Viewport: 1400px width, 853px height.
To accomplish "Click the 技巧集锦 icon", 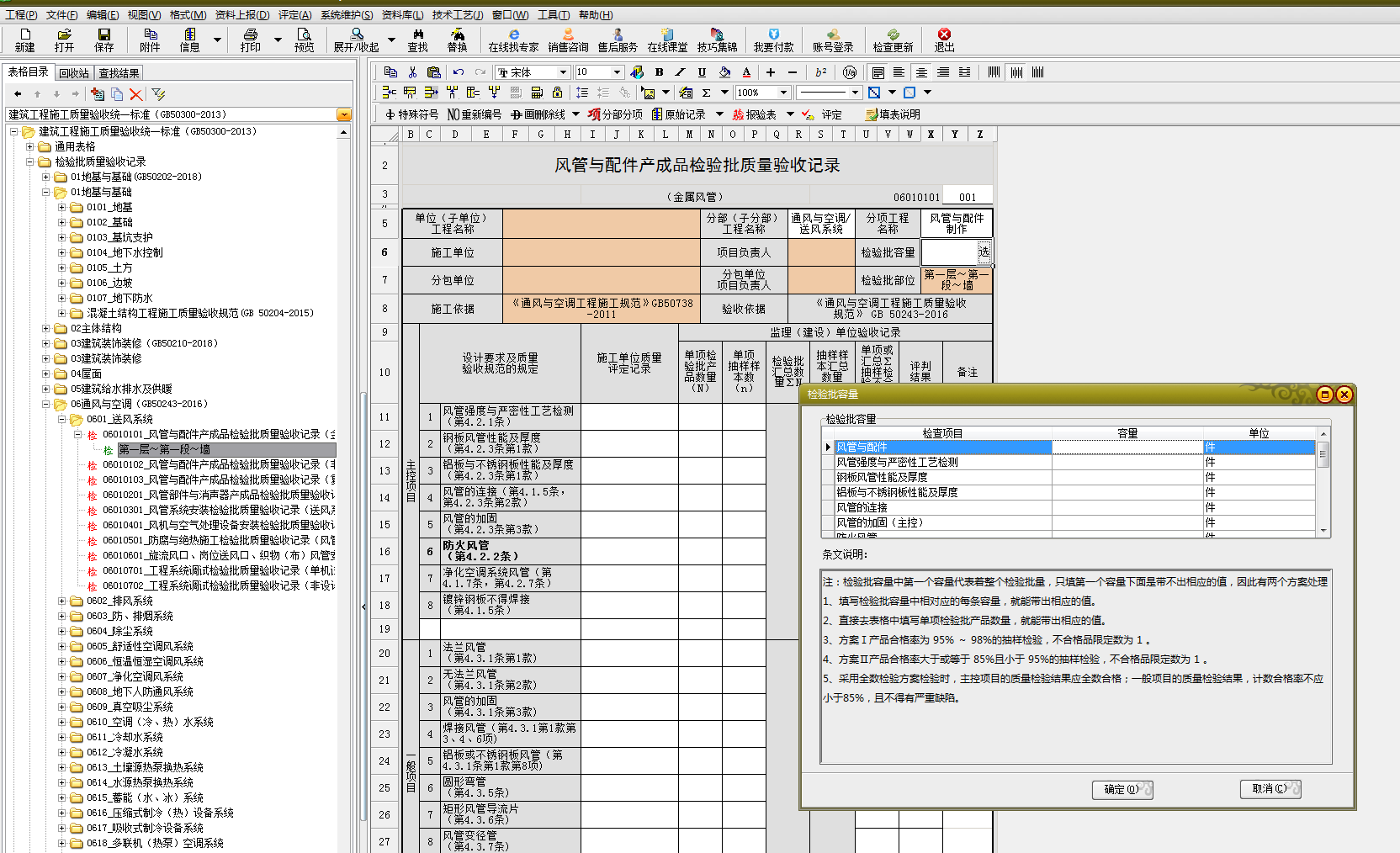I will (717, 40).
